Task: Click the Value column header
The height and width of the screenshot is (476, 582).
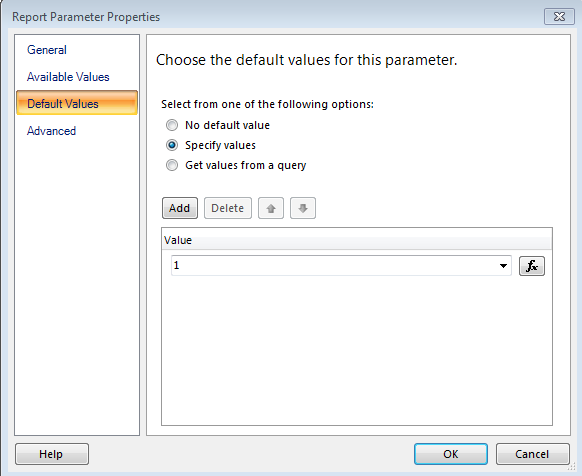Action: [357, 240]
